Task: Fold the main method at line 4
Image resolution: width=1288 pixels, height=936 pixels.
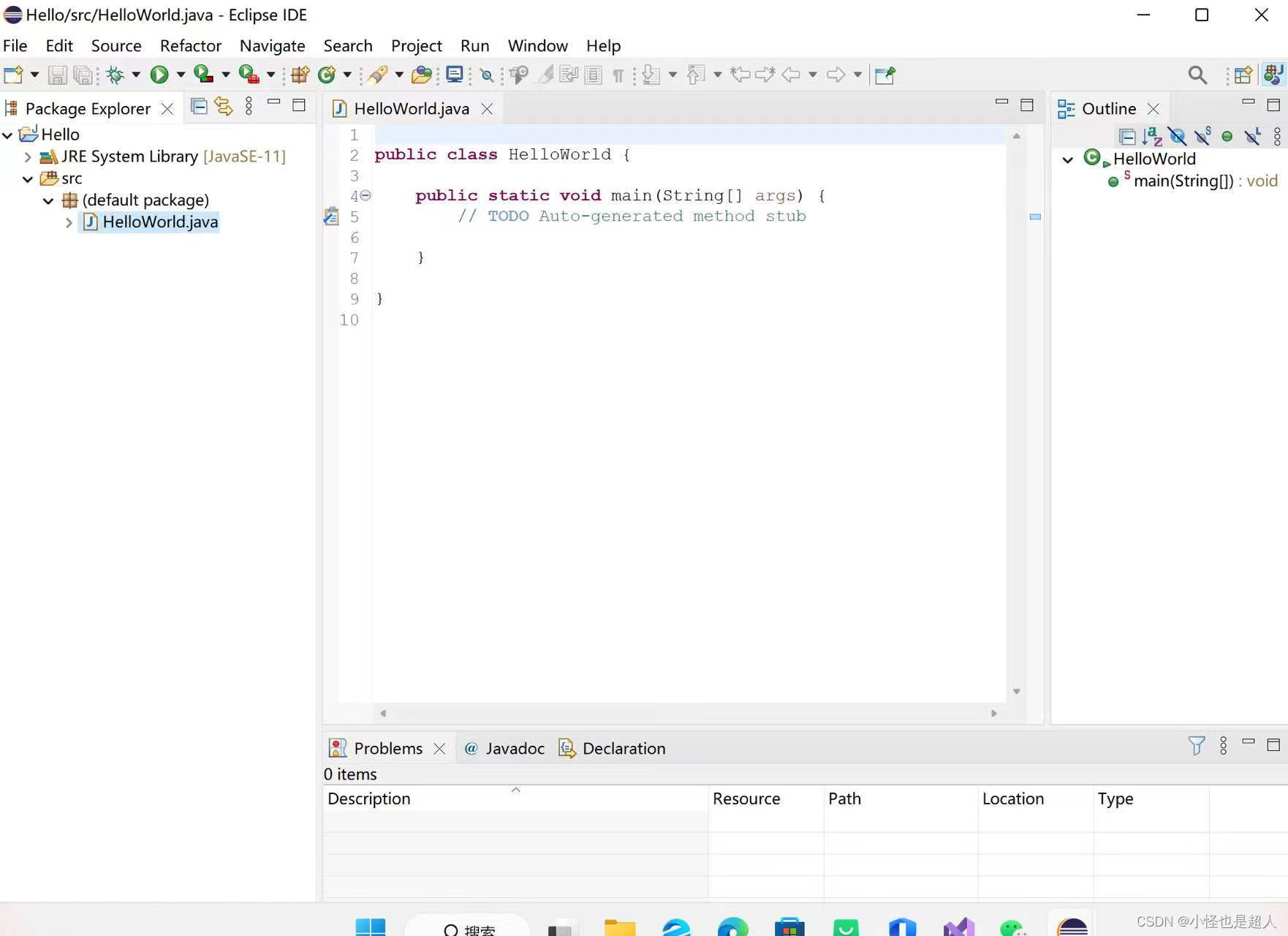Action: [x=365, y=195]
